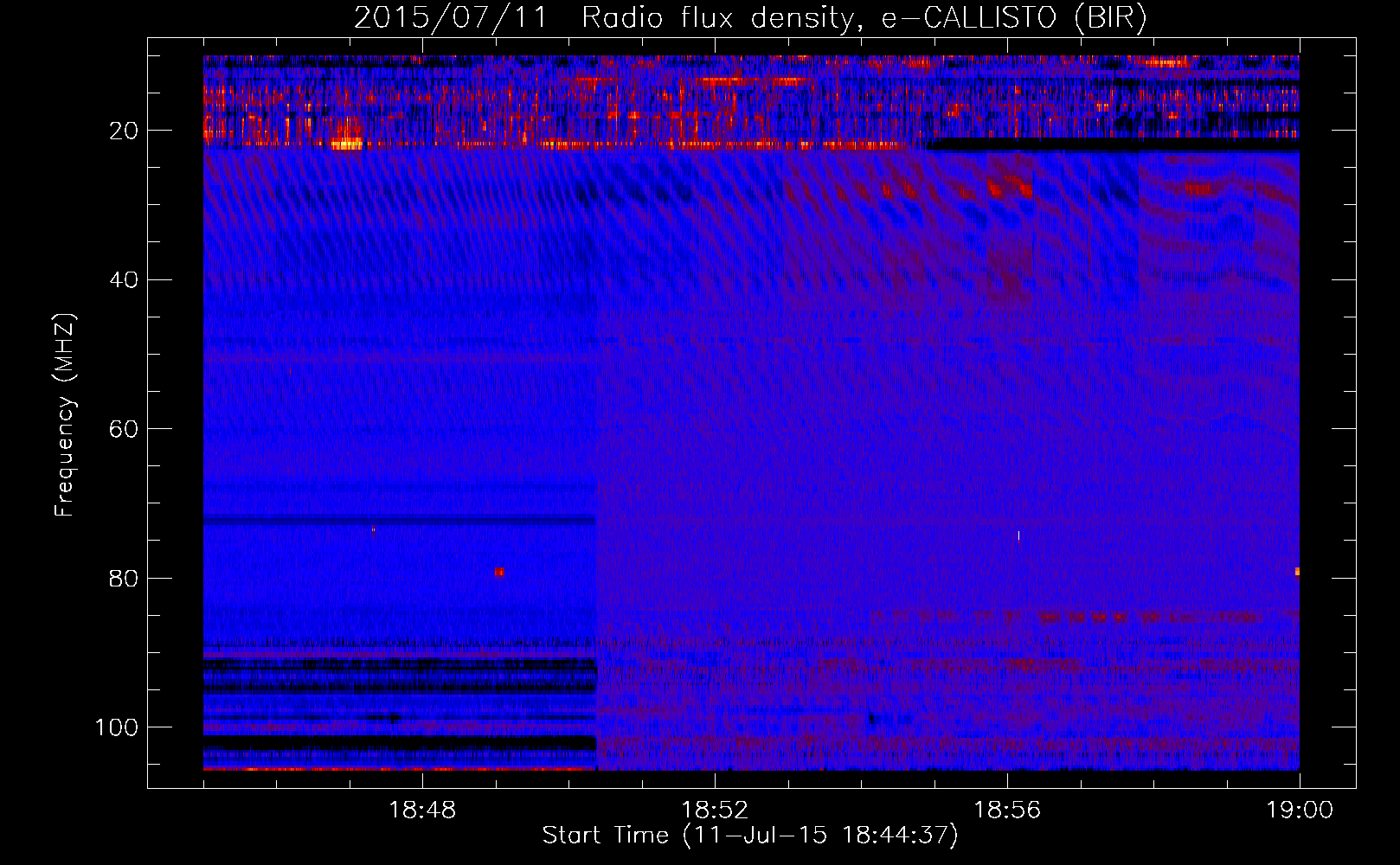1400x865 pixels.
Task: Click the 18:56 time tick label
Action: pyautogui.click(x=1007, y=811)
